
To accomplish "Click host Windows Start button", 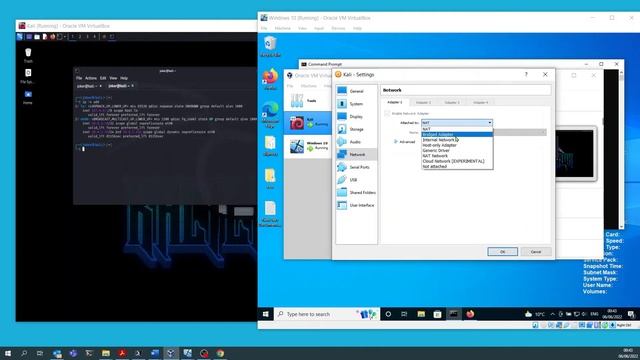I will (7, 353).
